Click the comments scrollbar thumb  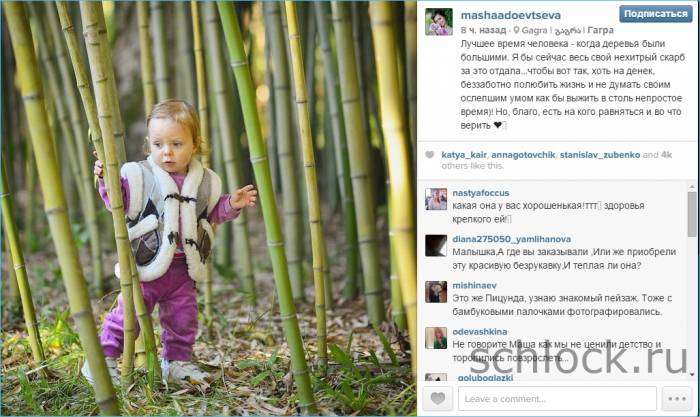[692, 214]
